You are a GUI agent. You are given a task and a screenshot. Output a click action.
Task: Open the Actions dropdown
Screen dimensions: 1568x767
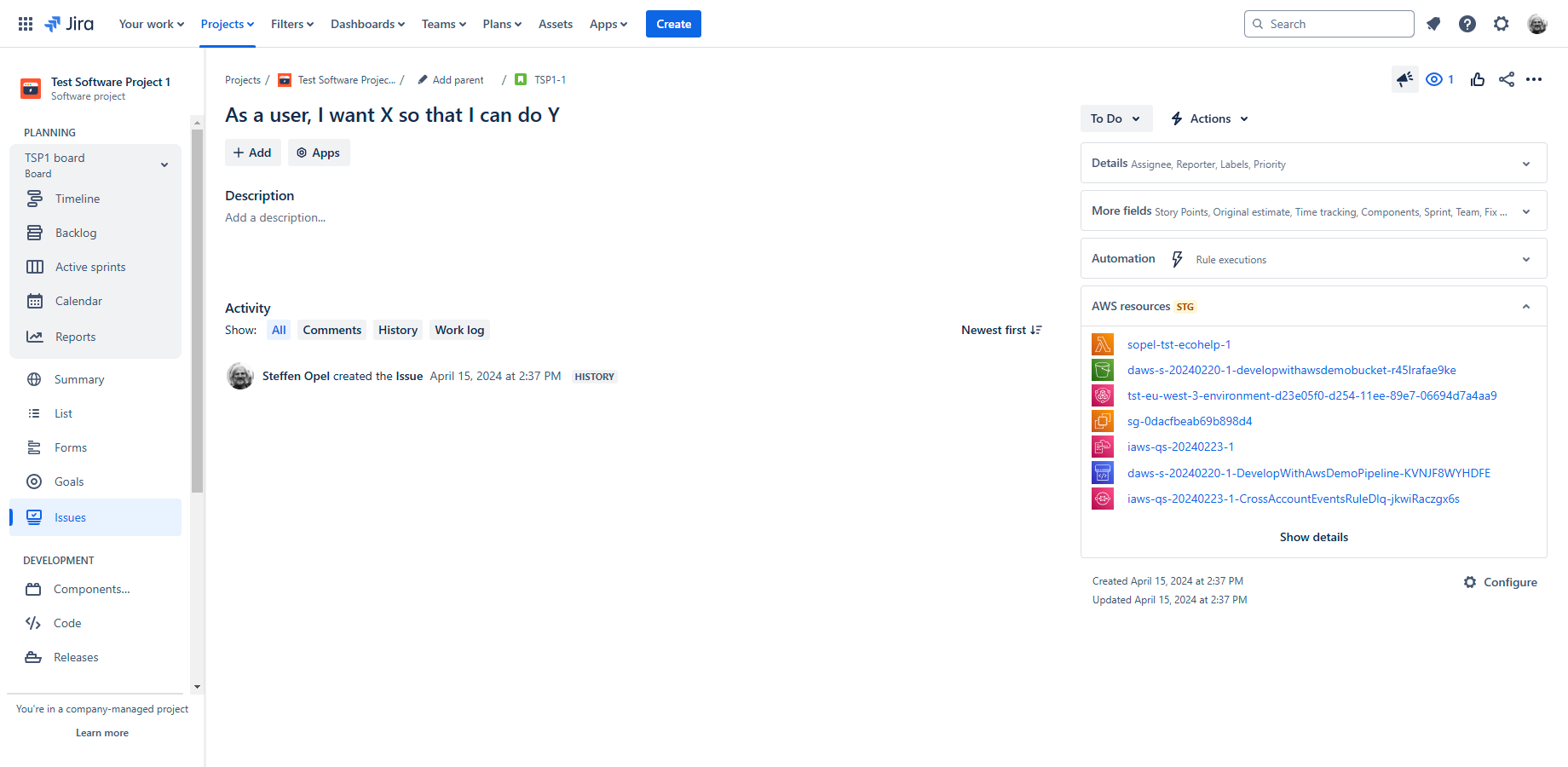coord(1210,118)
